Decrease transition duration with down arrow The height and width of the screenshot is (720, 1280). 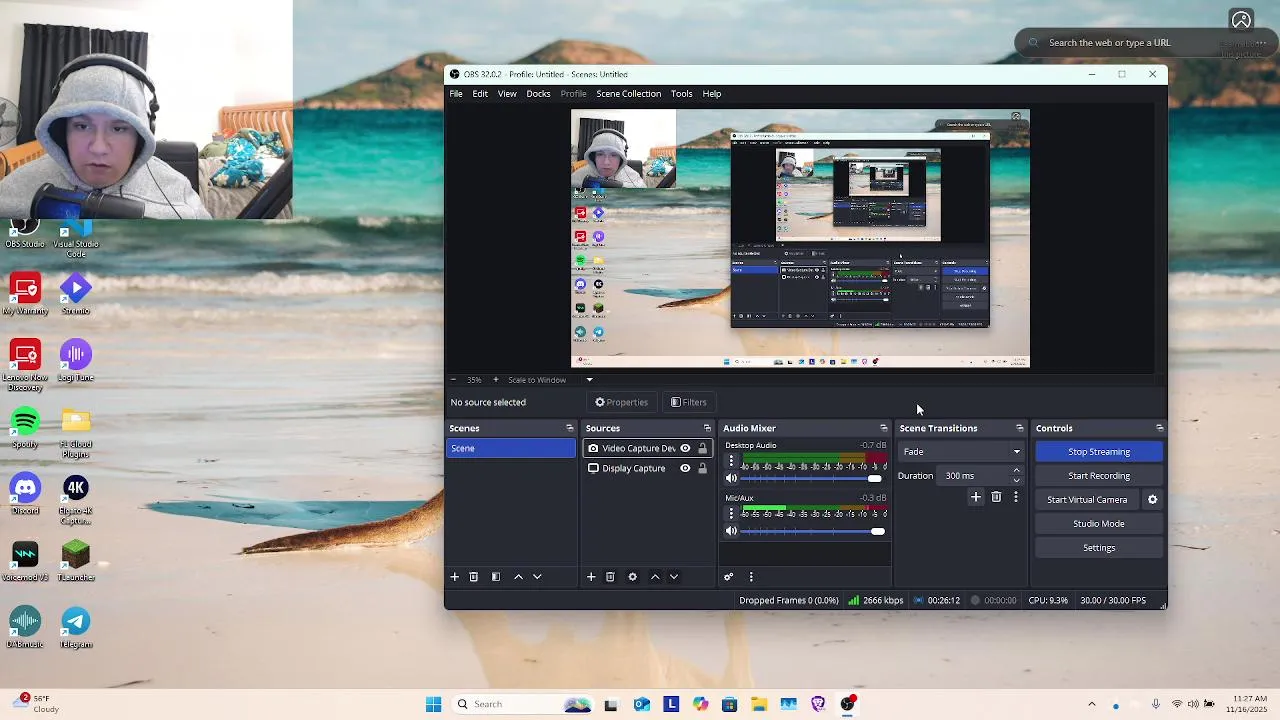point(1017,480)
